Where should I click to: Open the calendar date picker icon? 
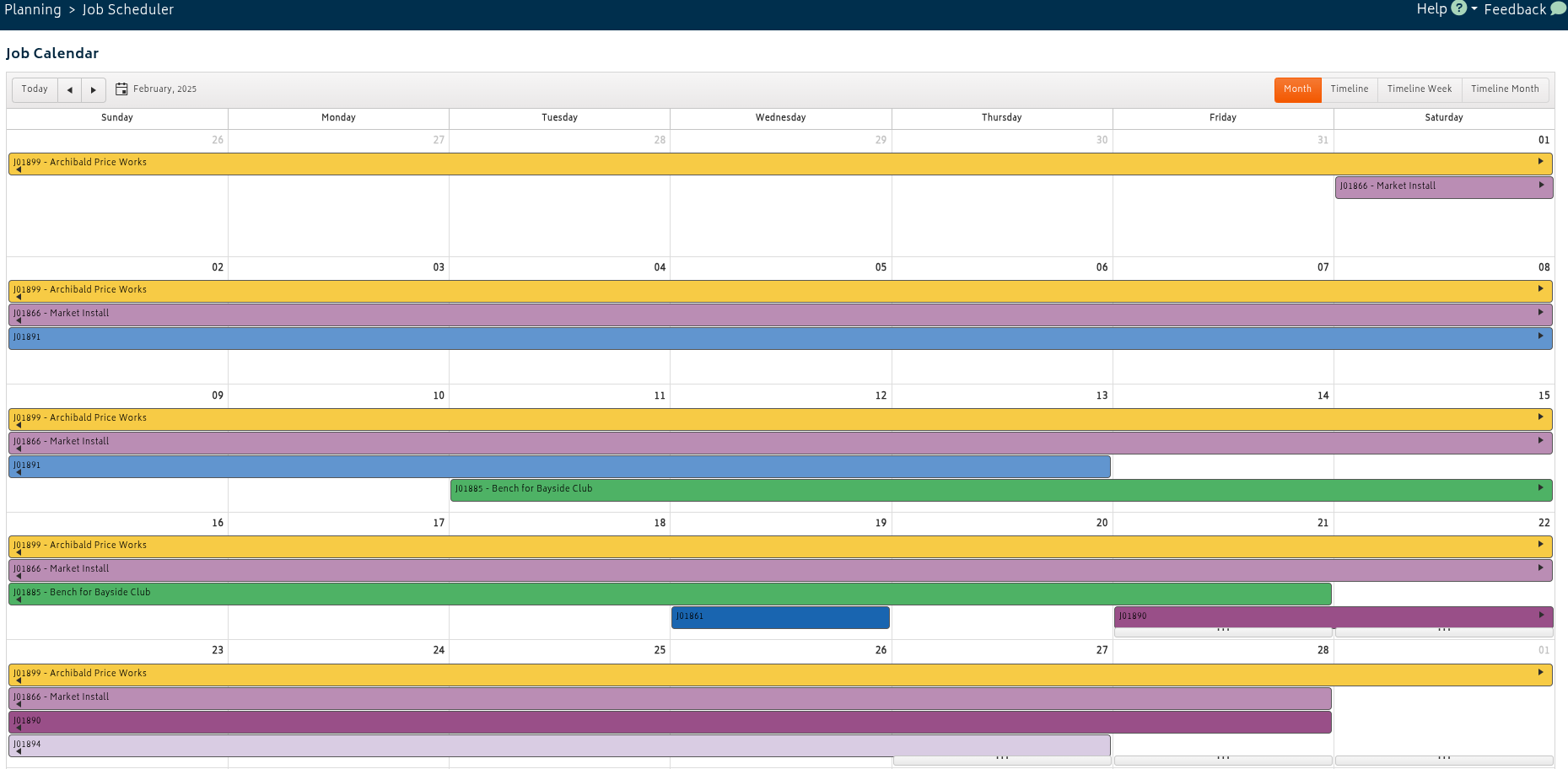[121, 89]
